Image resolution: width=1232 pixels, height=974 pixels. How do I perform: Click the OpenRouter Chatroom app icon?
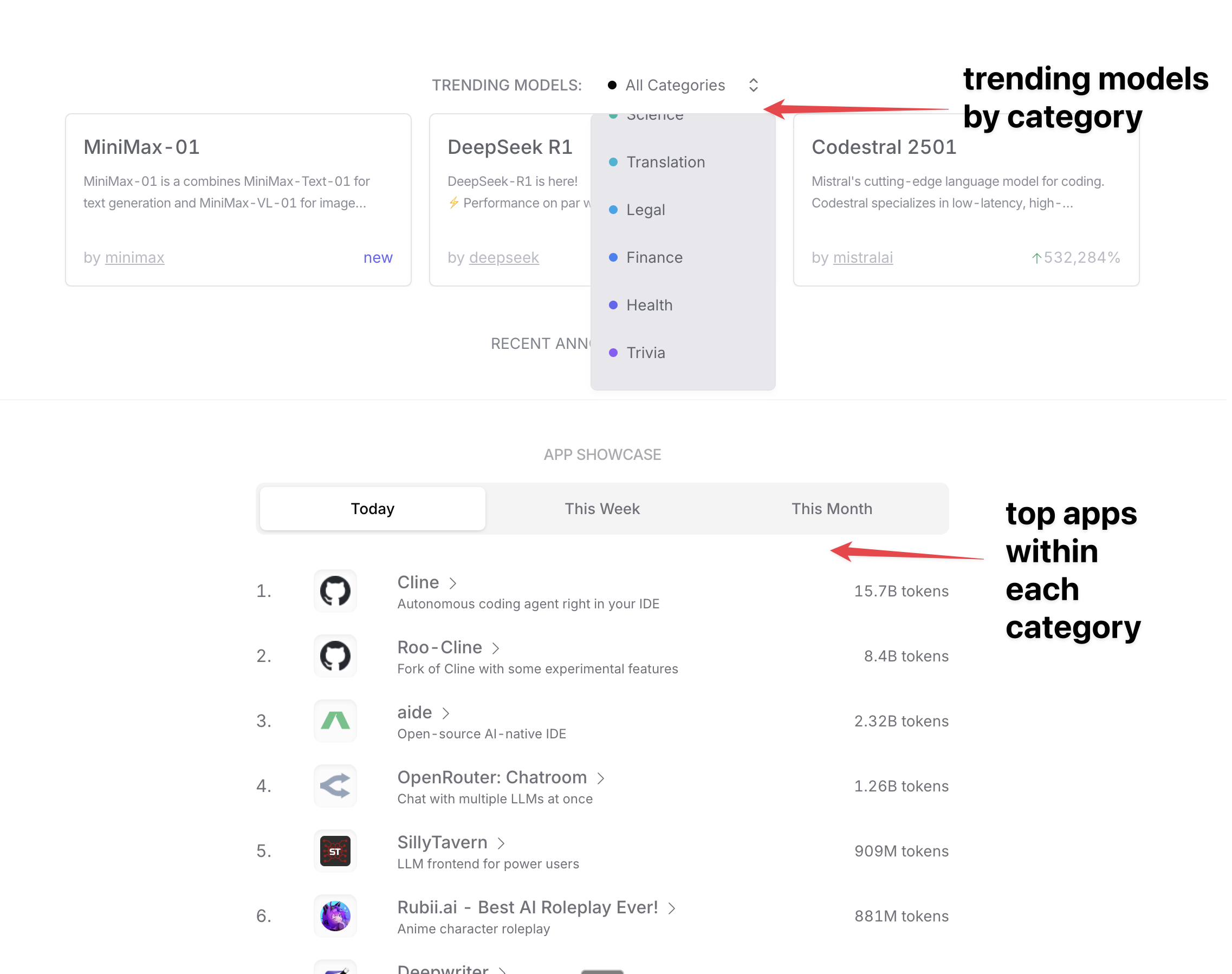click(x=335, y=786)
